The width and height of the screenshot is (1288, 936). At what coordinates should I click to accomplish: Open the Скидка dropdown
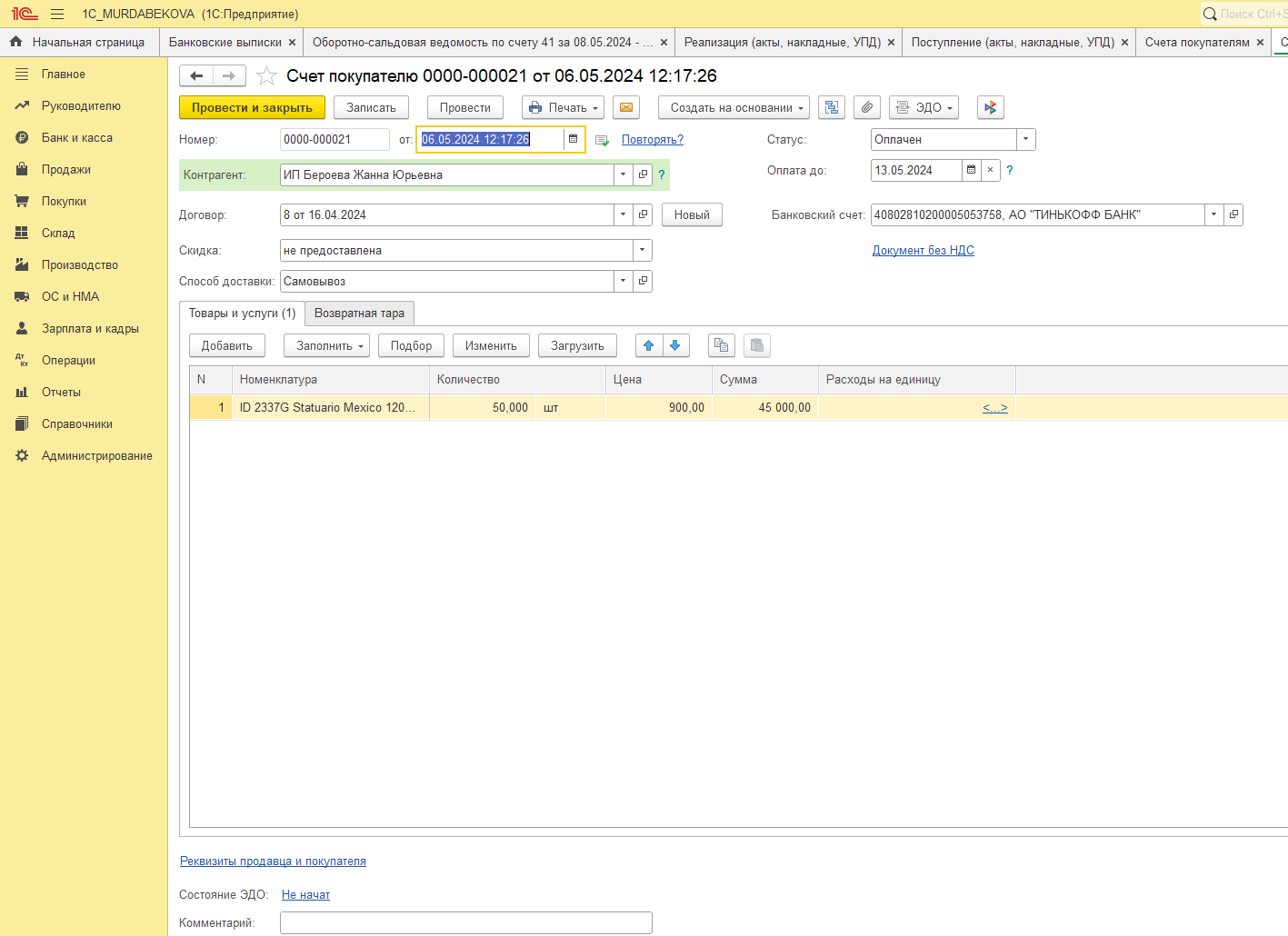point(643,250)
